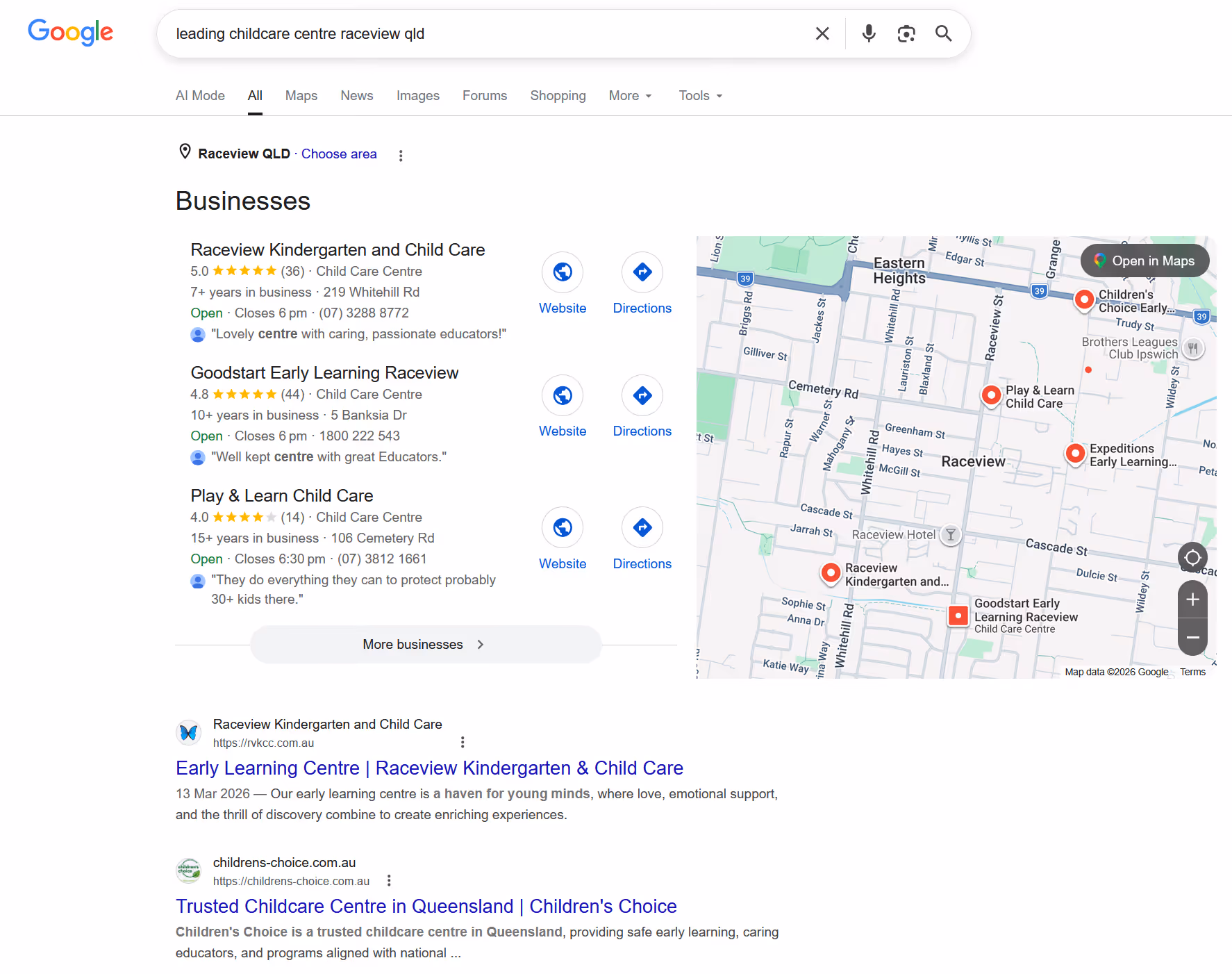The height and width of the screenshot is (974, 1232).
Task: Open Raceview Kindergarten and Child Care listing
Action: point(338,249)
